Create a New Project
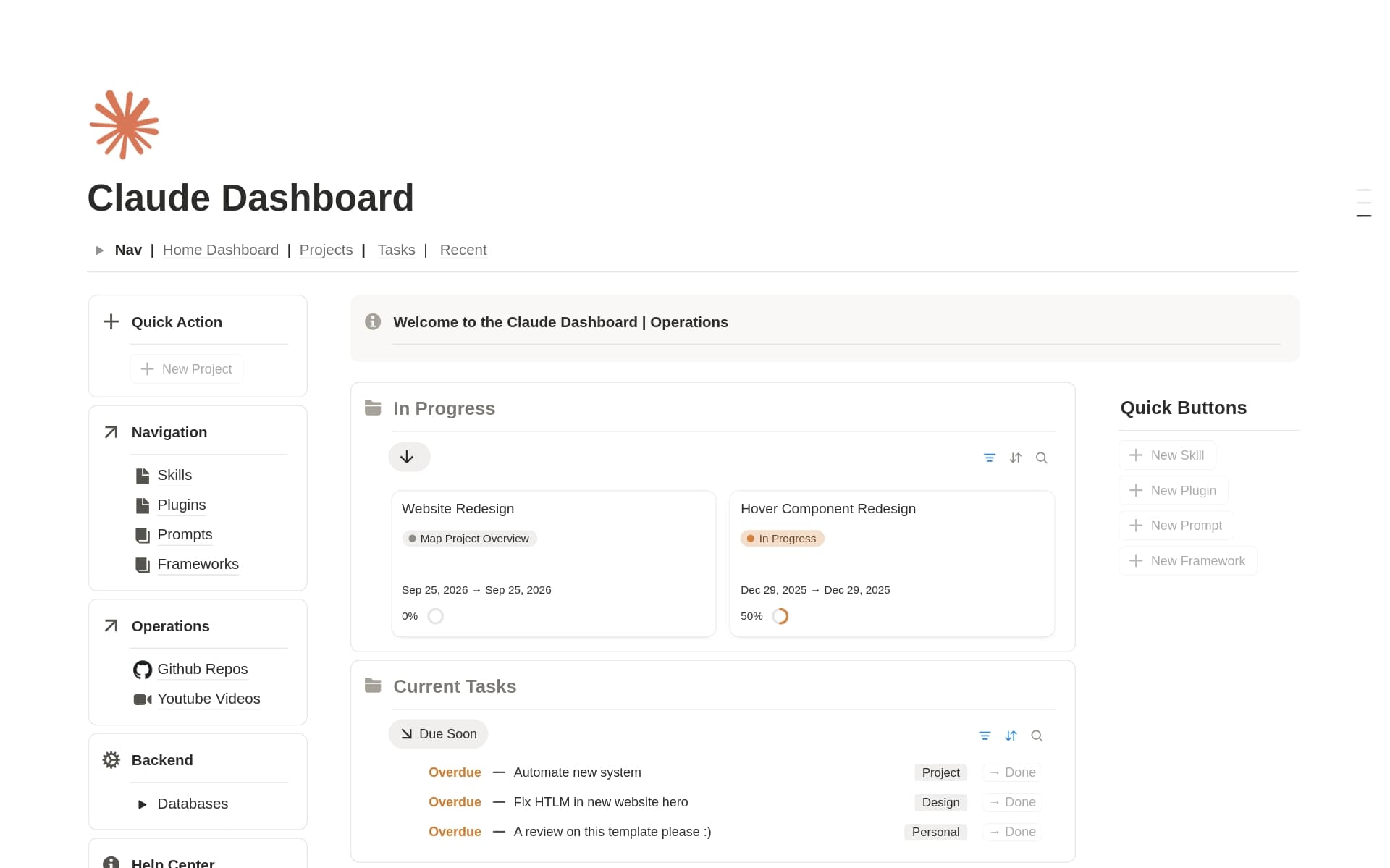 pos(187,369)
